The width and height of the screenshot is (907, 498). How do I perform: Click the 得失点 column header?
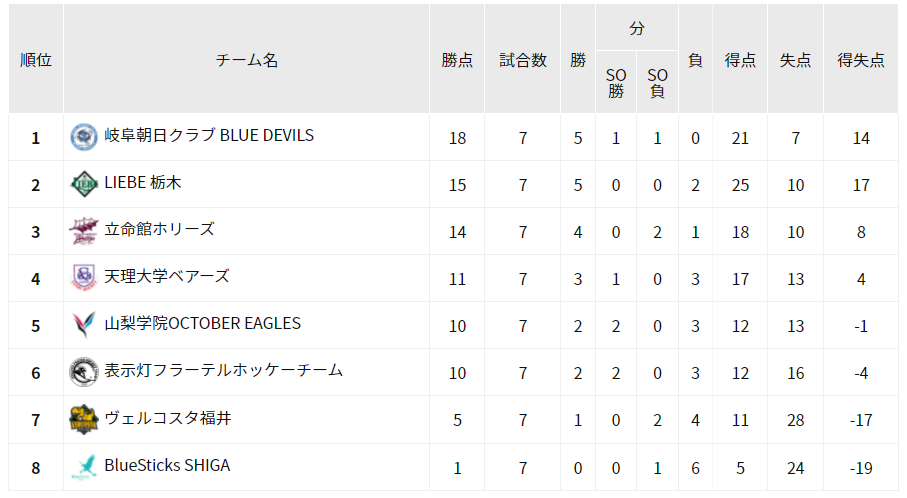coord(861,60)
